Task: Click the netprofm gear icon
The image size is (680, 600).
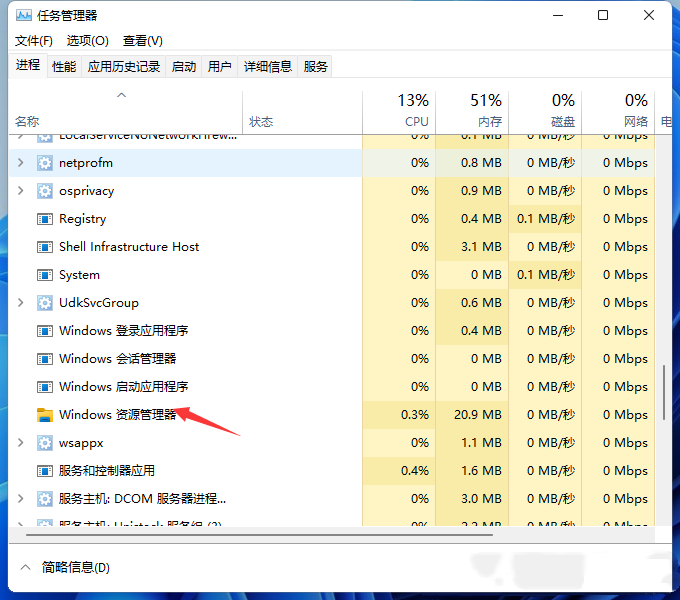Action: [45, 163]
